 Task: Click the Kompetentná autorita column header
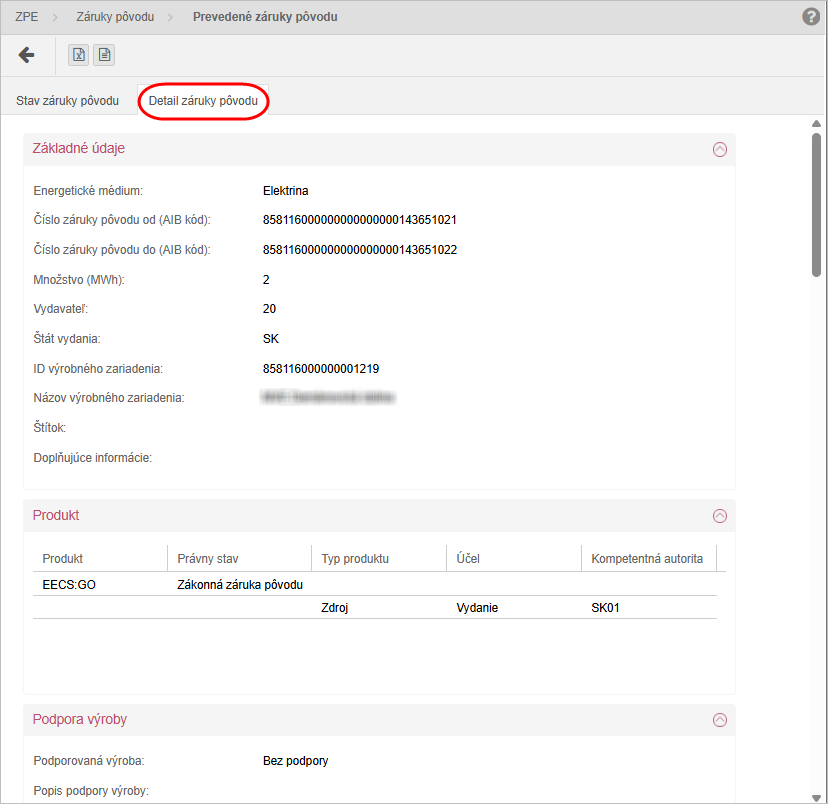[x=647, y=558]
